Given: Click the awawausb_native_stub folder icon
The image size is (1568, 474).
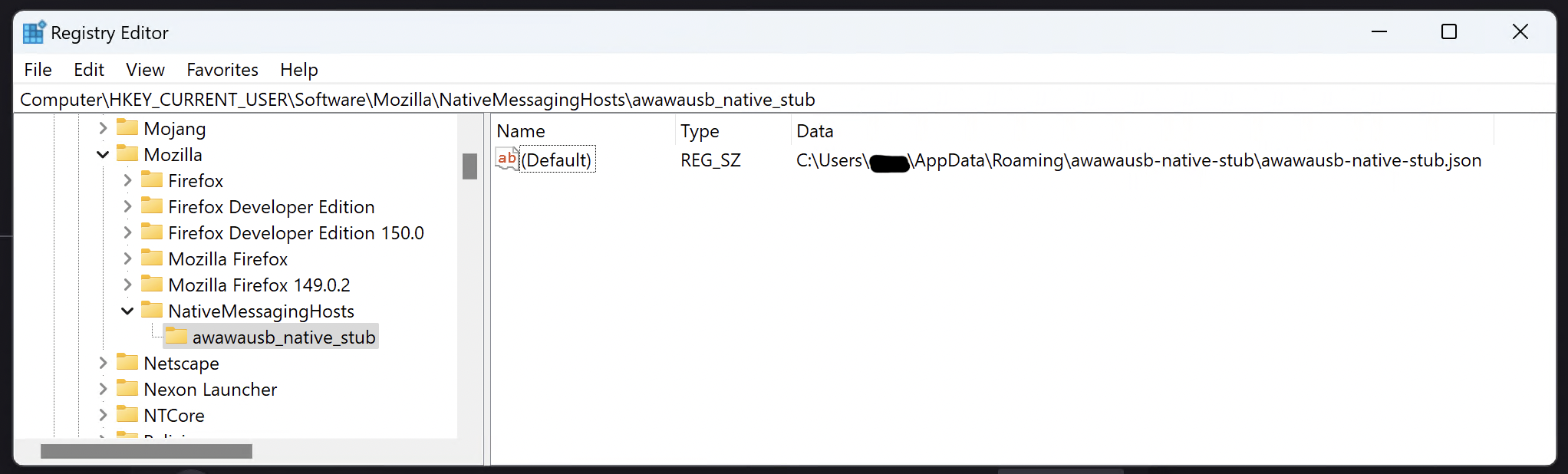Looking at the screenshot, I should pos(176,337).
